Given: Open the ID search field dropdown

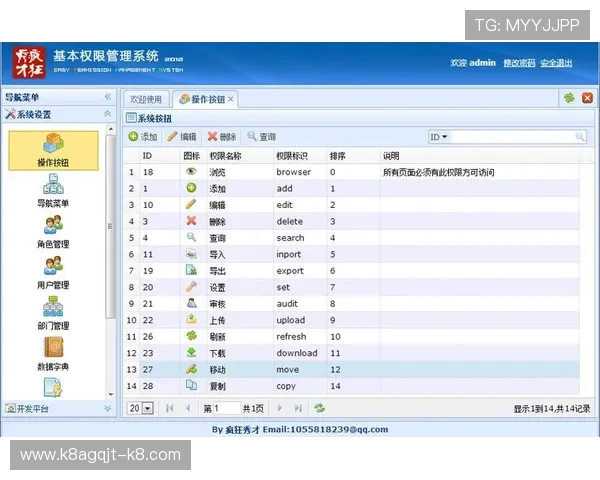Looking at the screenshot, I should pos(439,137).
